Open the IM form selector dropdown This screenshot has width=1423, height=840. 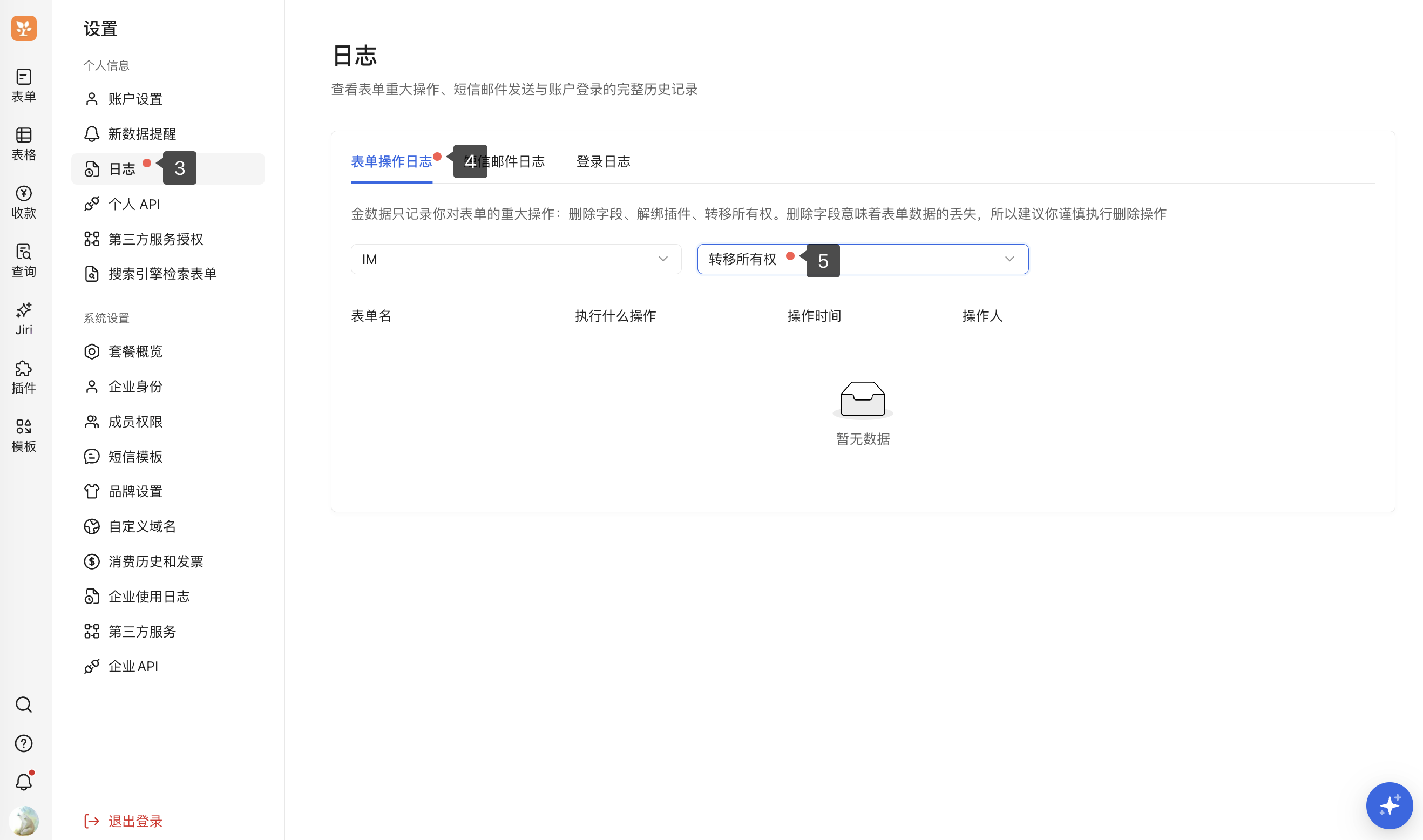pyautogui.click(x=516, y=259)
